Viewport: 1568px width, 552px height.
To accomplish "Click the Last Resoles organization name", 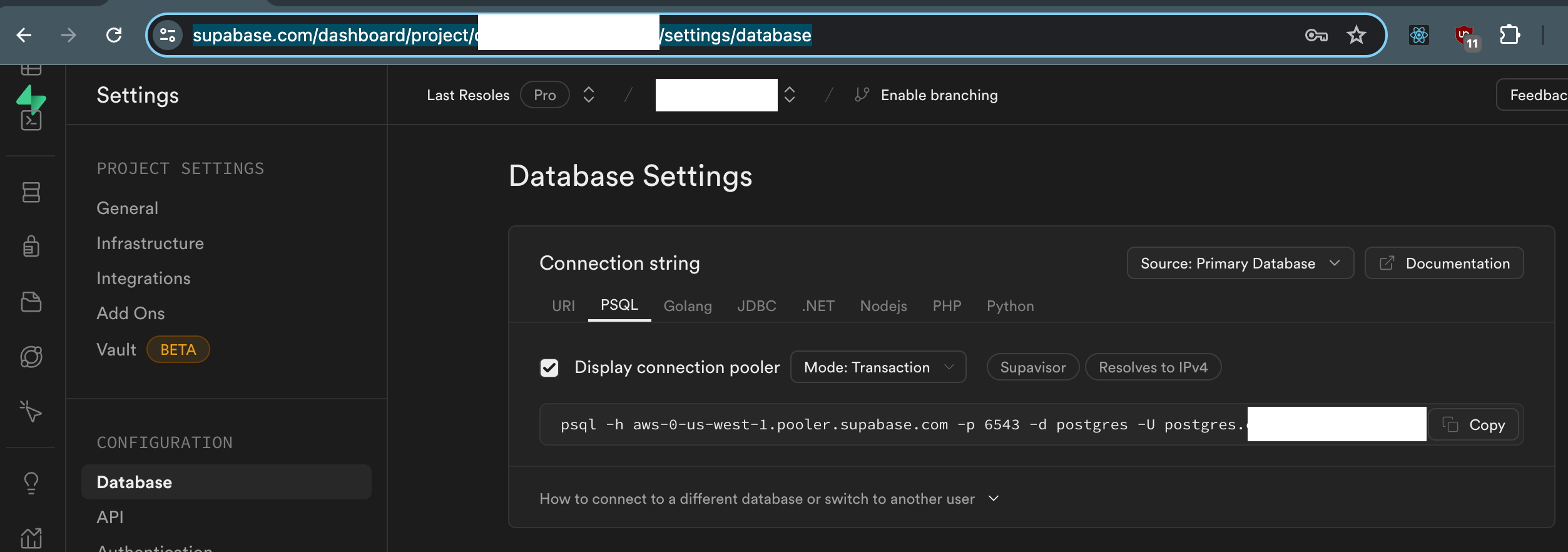I will (468, 95).
